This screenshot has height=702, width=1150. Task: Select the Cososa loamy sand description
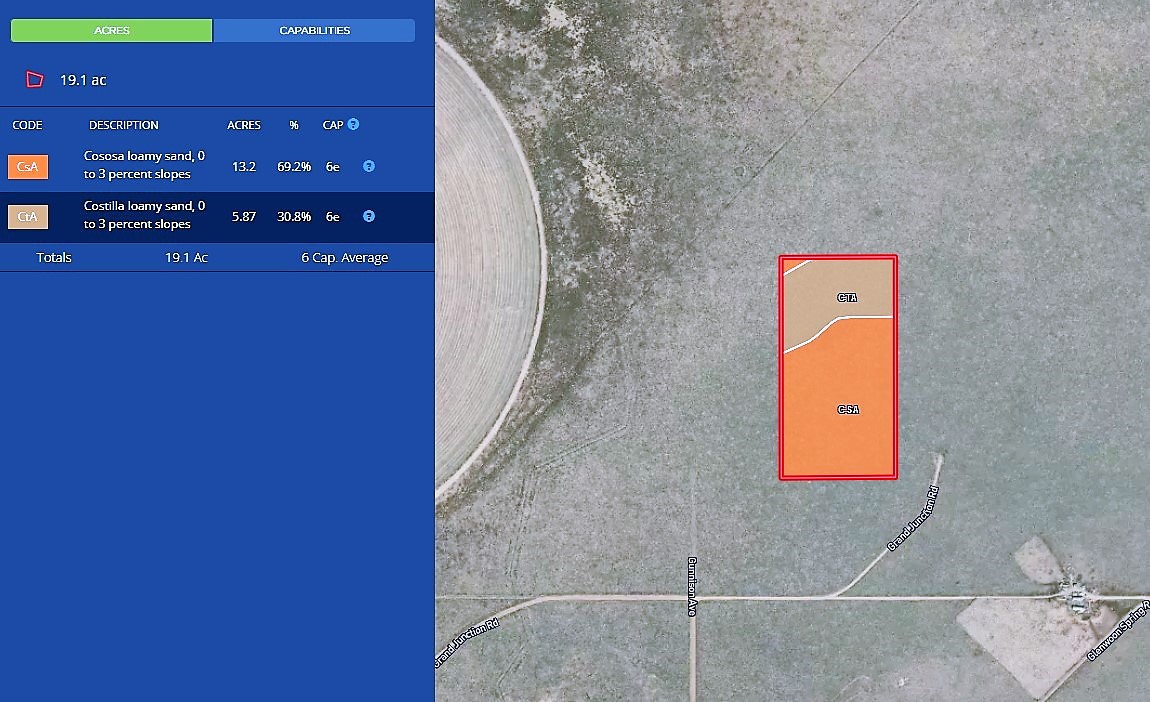coord(144,165)
